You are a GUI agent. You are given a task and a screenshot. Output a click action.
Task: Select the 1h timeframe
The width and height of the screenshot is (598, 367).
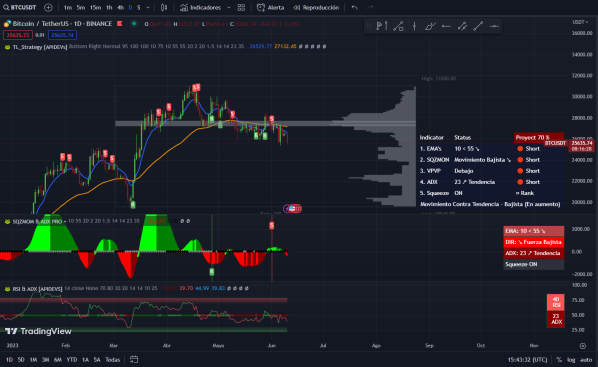[109, 7]
